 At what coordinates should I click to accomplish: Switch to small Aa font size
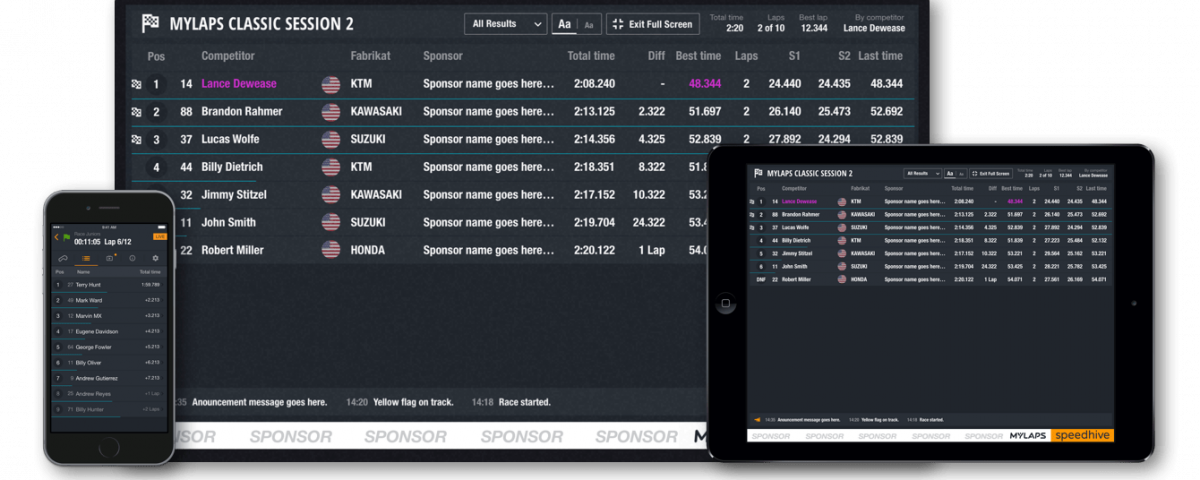tap(589, 24)
